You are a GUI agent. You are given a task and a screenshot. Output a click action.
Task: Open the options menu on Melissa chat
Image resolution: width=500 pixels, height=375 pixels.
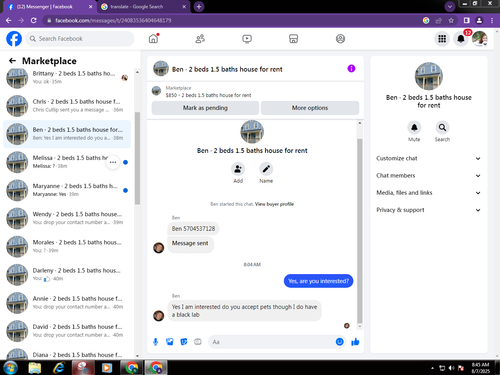[113, 162]
